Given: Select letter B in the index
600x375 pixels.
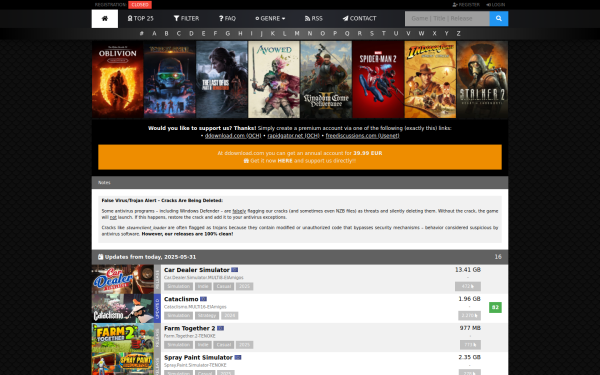Looking at the screenshot, I should [166, 34].
